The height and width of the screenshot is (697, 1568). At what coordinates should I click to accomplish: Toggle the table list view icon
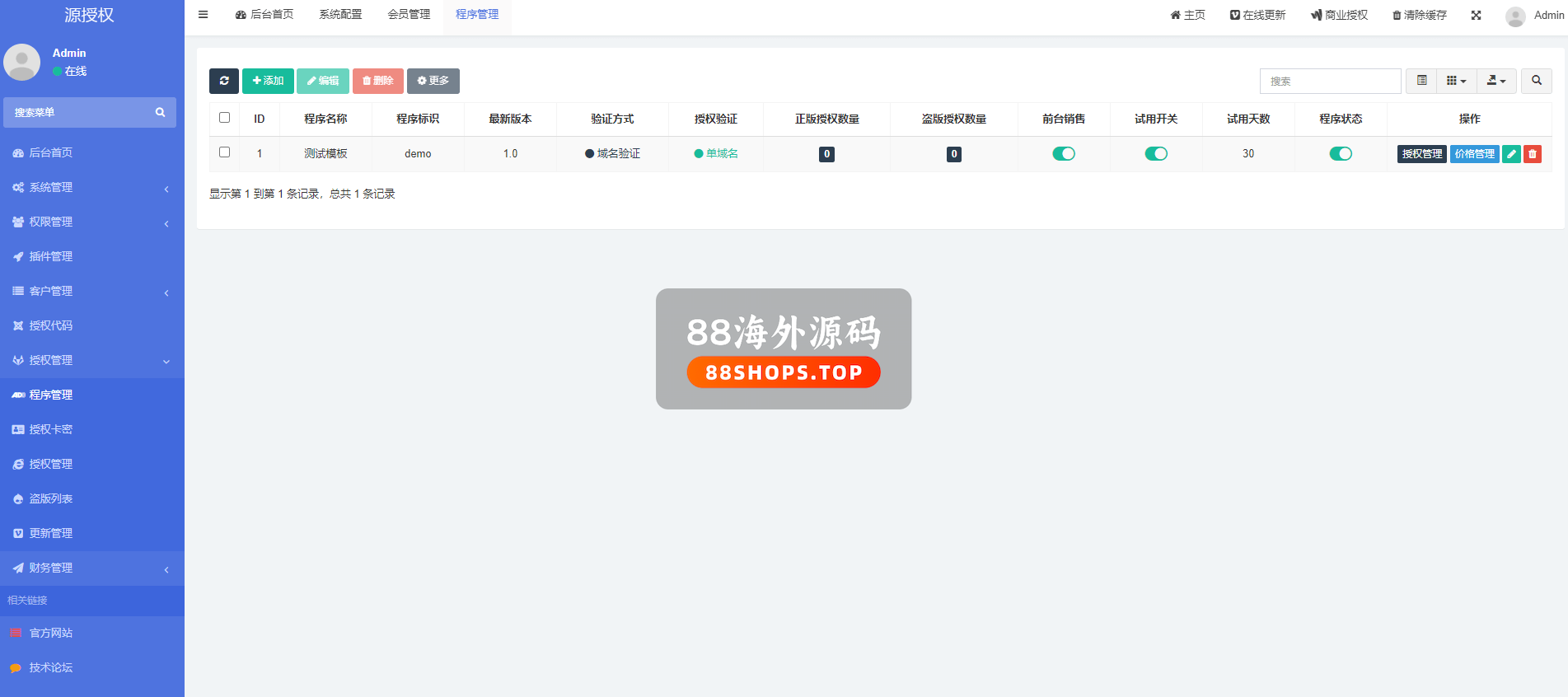[x=1421, y=81]
